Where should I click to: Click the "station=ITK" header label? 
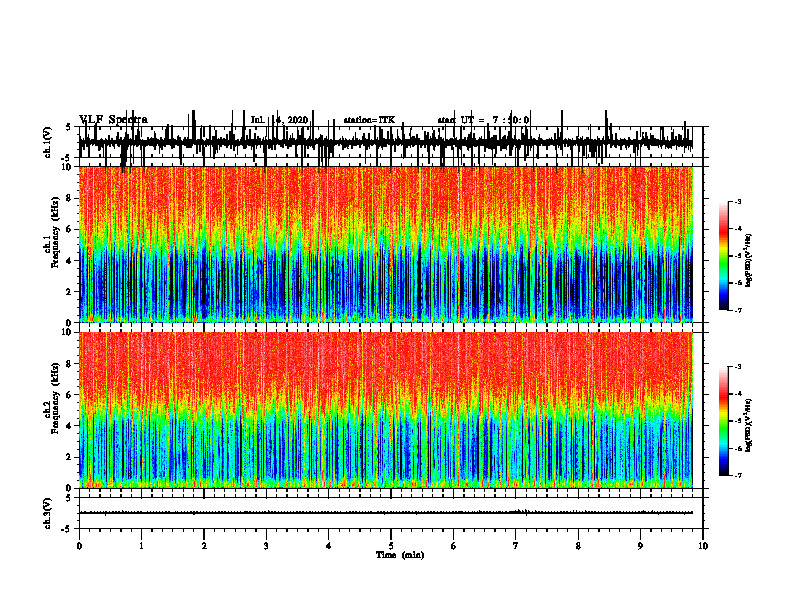(x=369, y=120)
